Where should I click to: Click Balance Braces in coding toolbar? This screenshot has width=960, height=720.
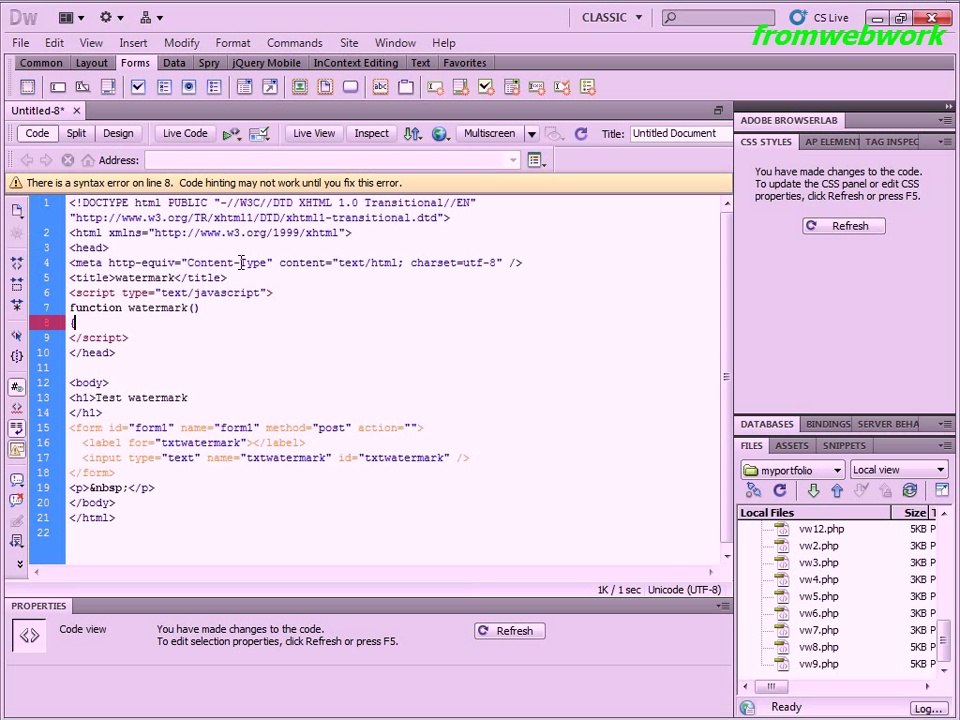point(17,356)
